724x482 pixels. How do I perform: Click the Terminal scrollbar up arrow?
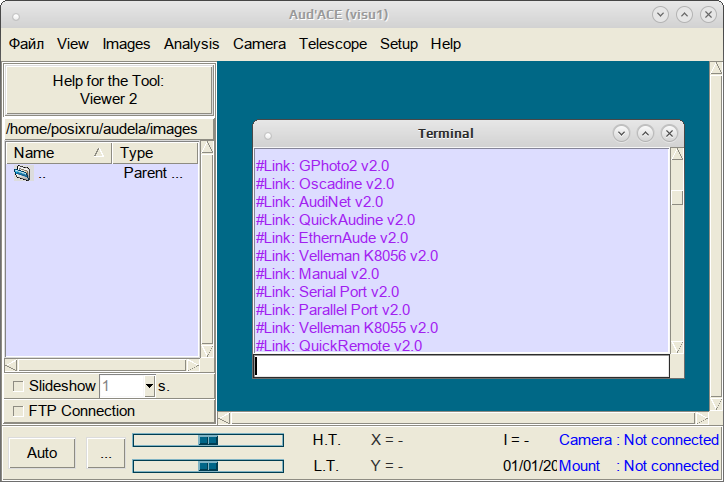tap(677, 154)
